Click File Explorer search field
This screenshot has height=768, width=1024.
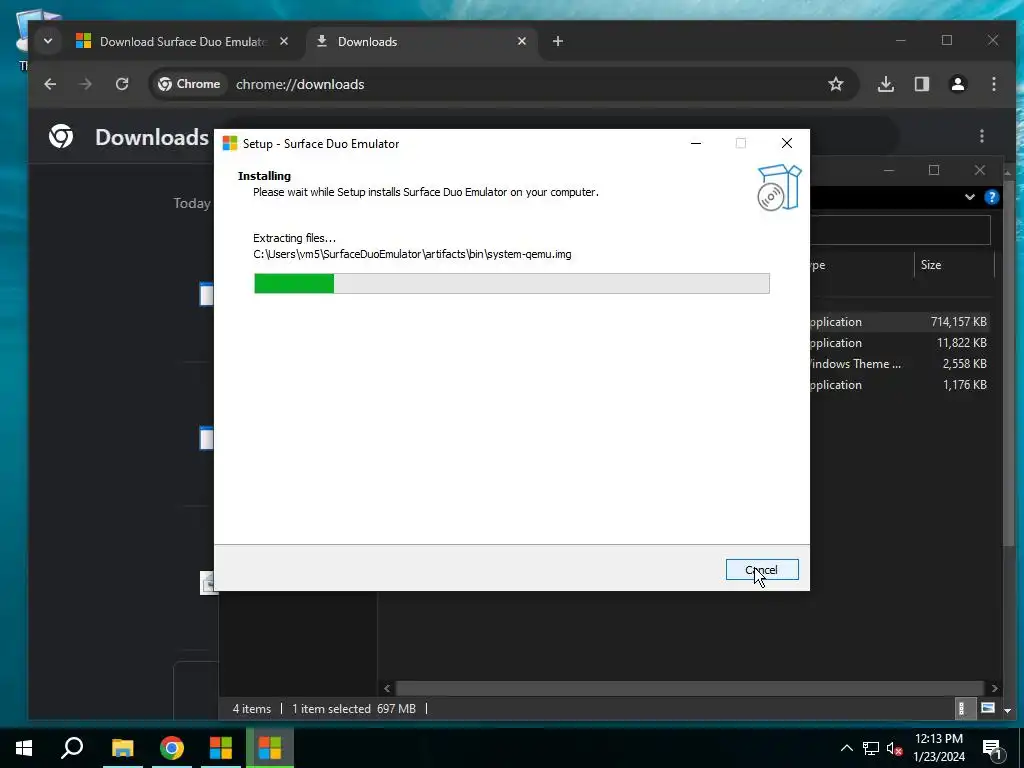901,230
